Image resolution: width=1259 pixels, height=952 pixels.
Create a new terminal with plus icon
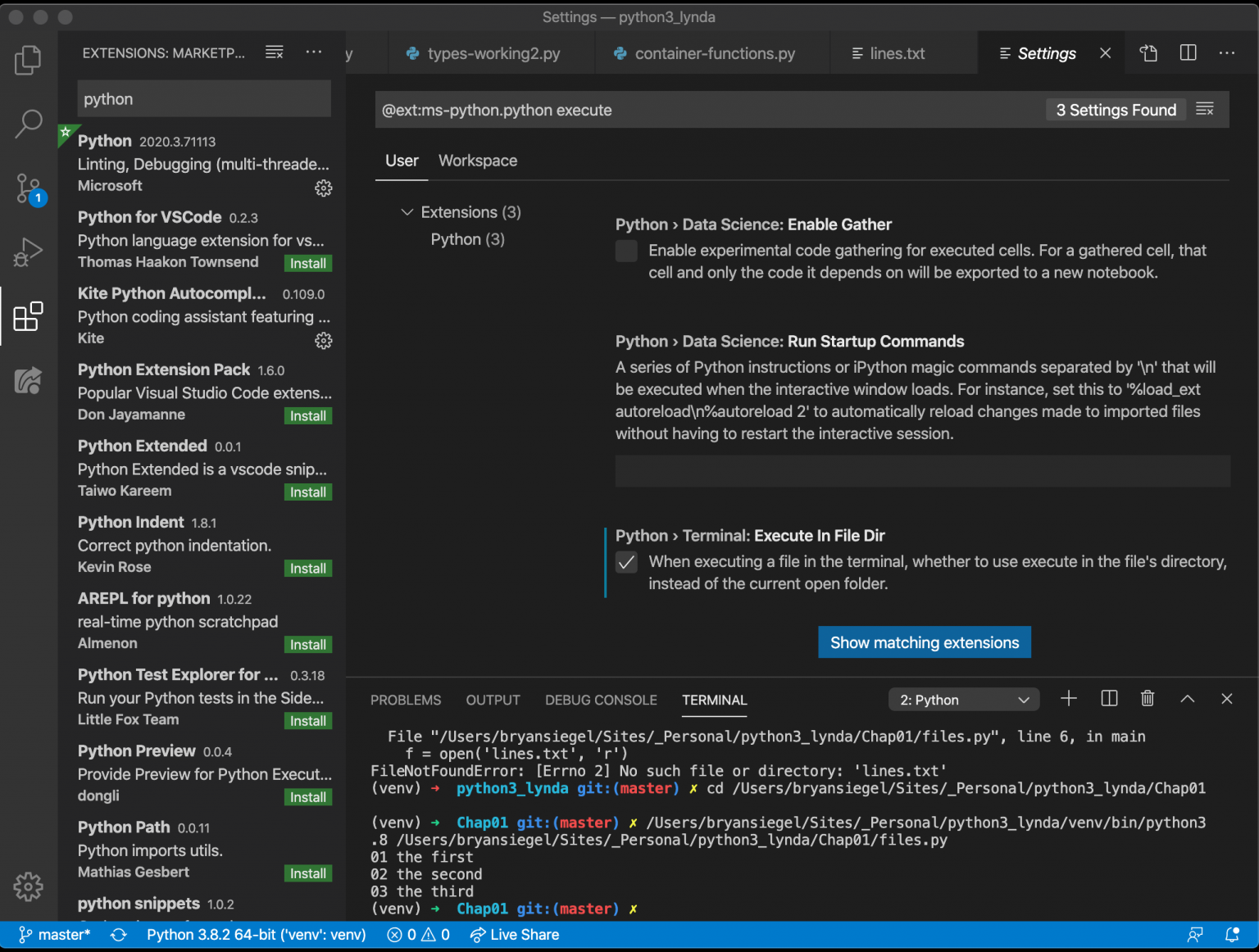tap(1069, 699)
